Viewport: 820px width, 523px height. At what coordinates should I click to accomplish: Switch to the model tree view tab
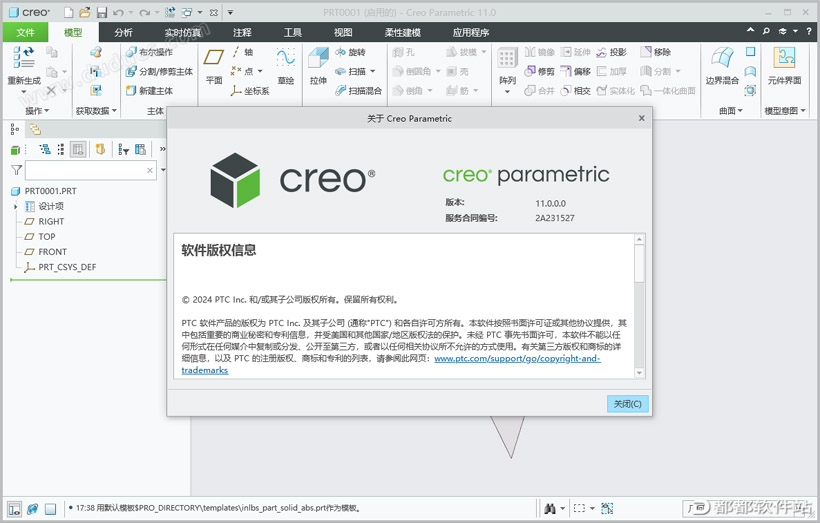[x=15, y=129]
